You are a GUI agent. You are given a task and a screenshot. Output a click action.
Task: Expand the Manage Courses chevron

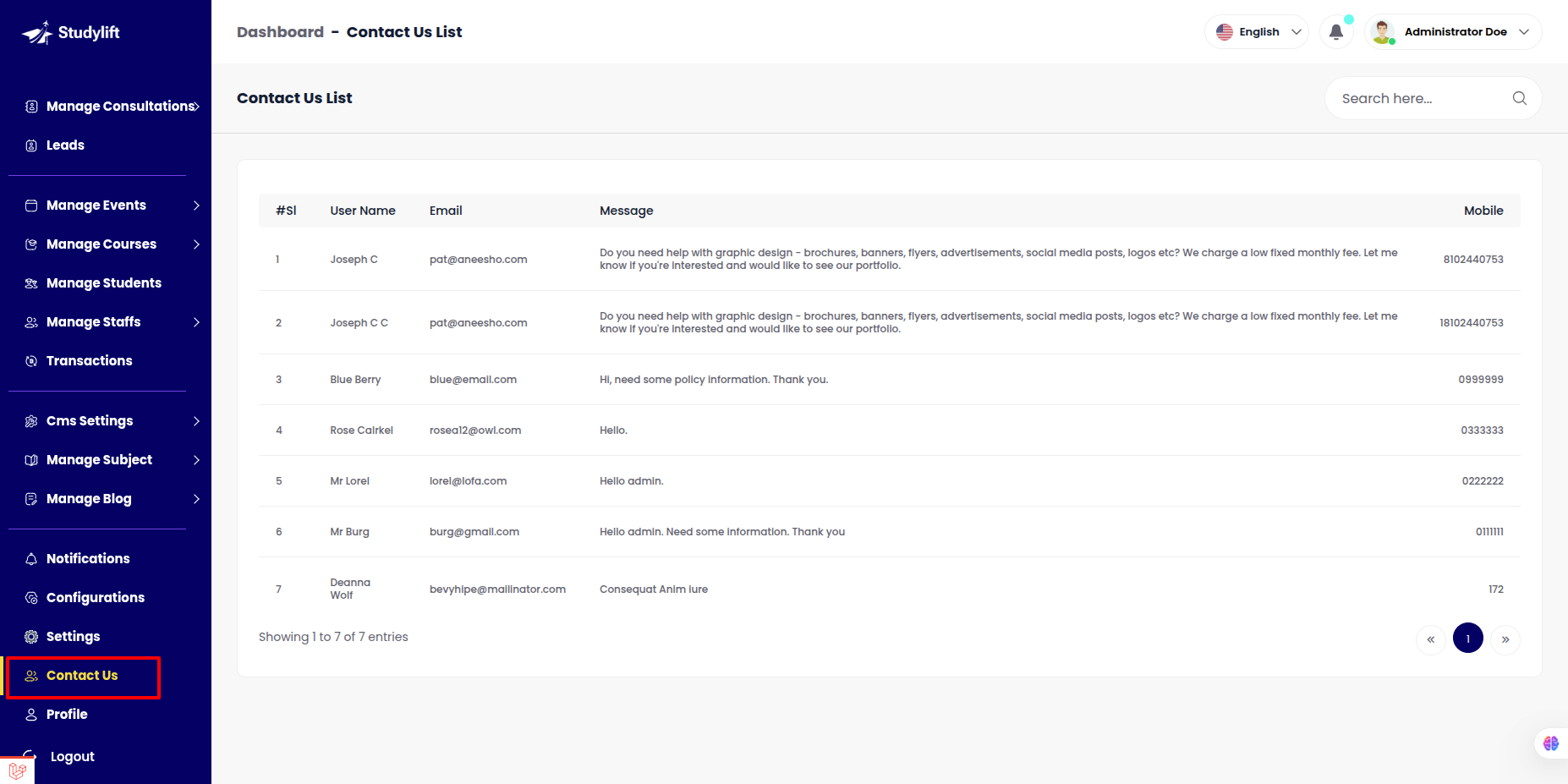pyautogui.click(x=196, y=244)
